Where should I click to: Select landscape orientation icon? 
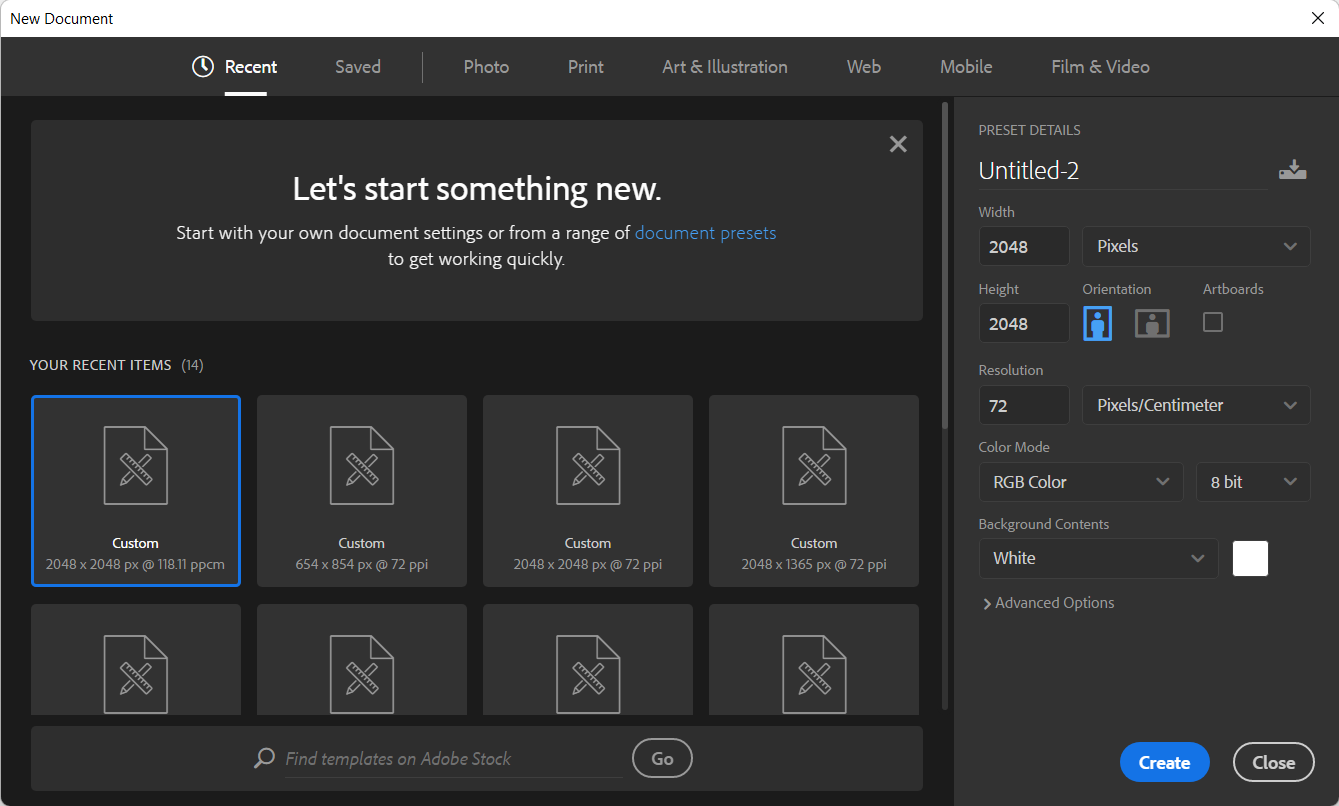coord(1152,323)
